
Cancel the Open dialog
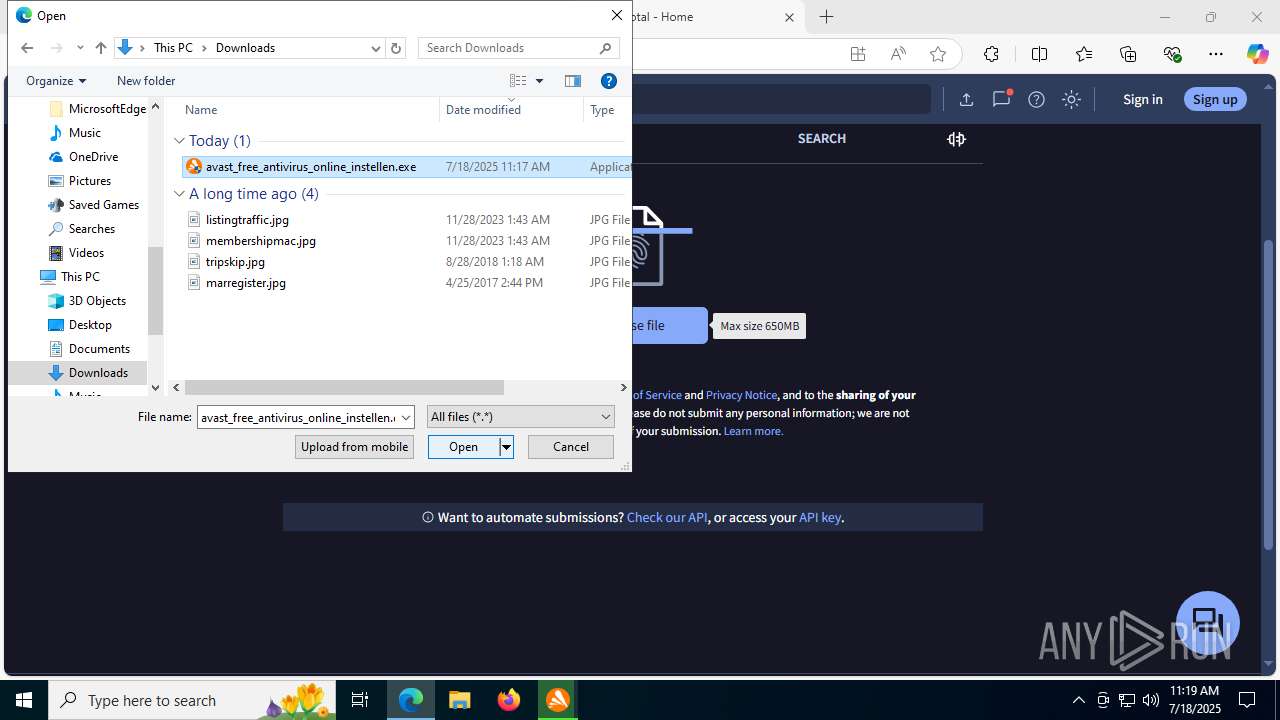coord(571,447)
